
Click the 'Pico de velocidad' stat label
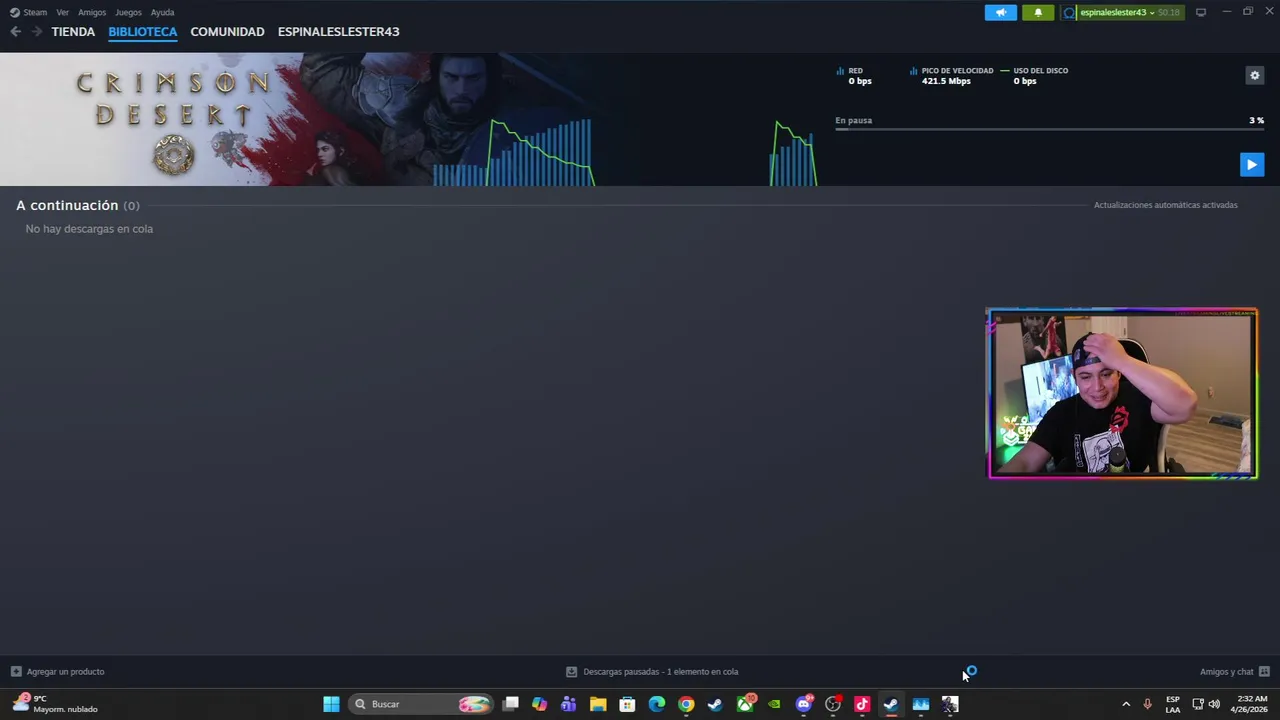click(x=957, y=71)
